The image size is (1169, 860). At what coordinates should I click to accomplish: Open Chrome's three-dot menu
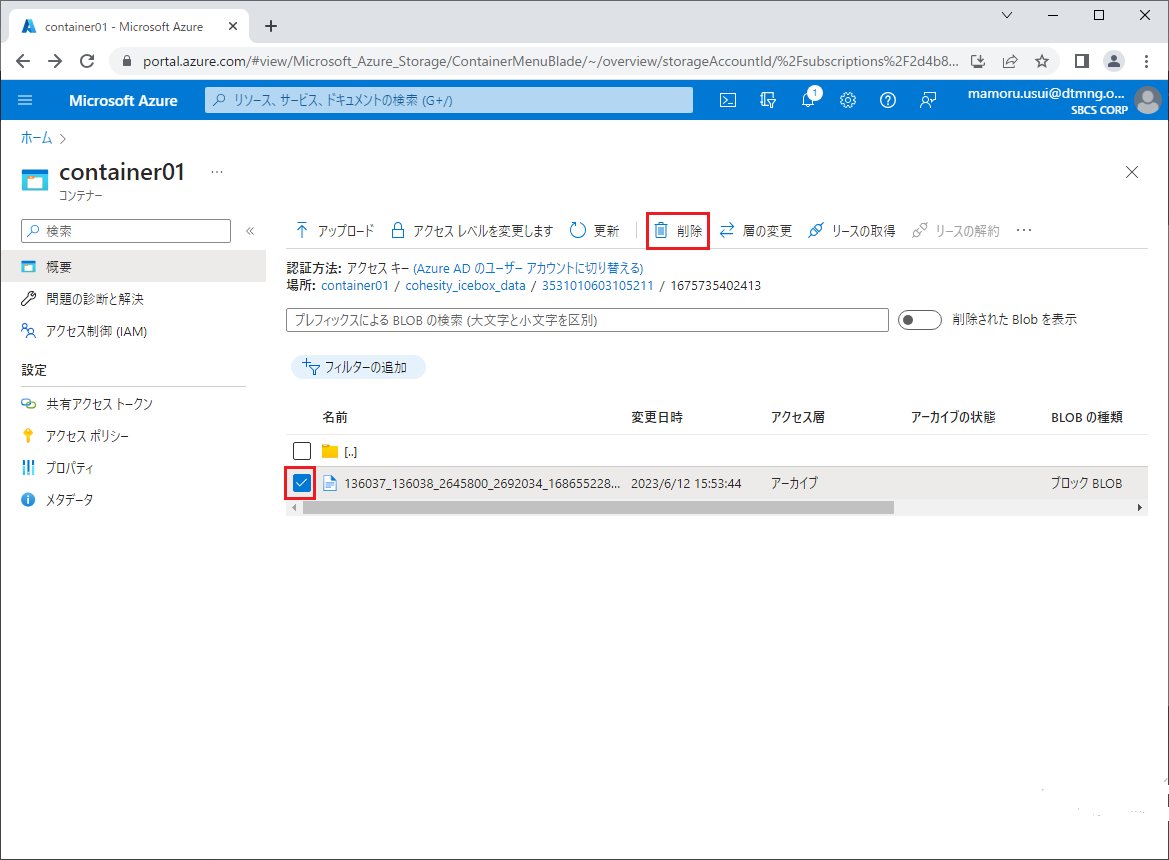coord(1147,61)
